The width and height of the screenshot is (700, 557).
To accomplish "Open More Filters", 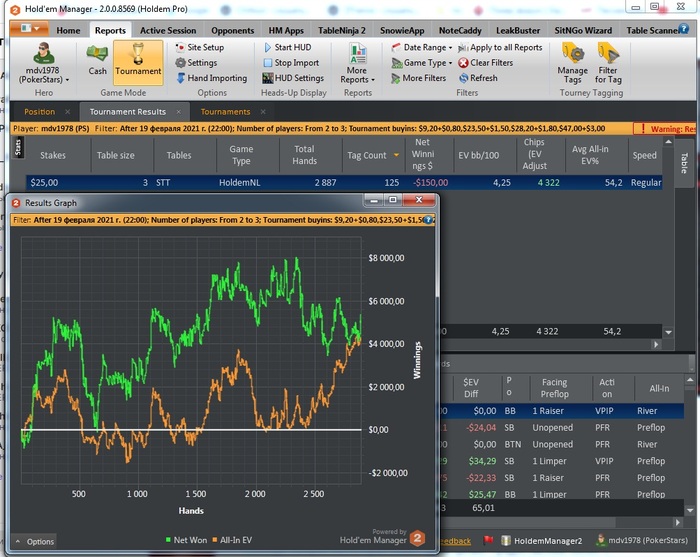I will [419, 78].
